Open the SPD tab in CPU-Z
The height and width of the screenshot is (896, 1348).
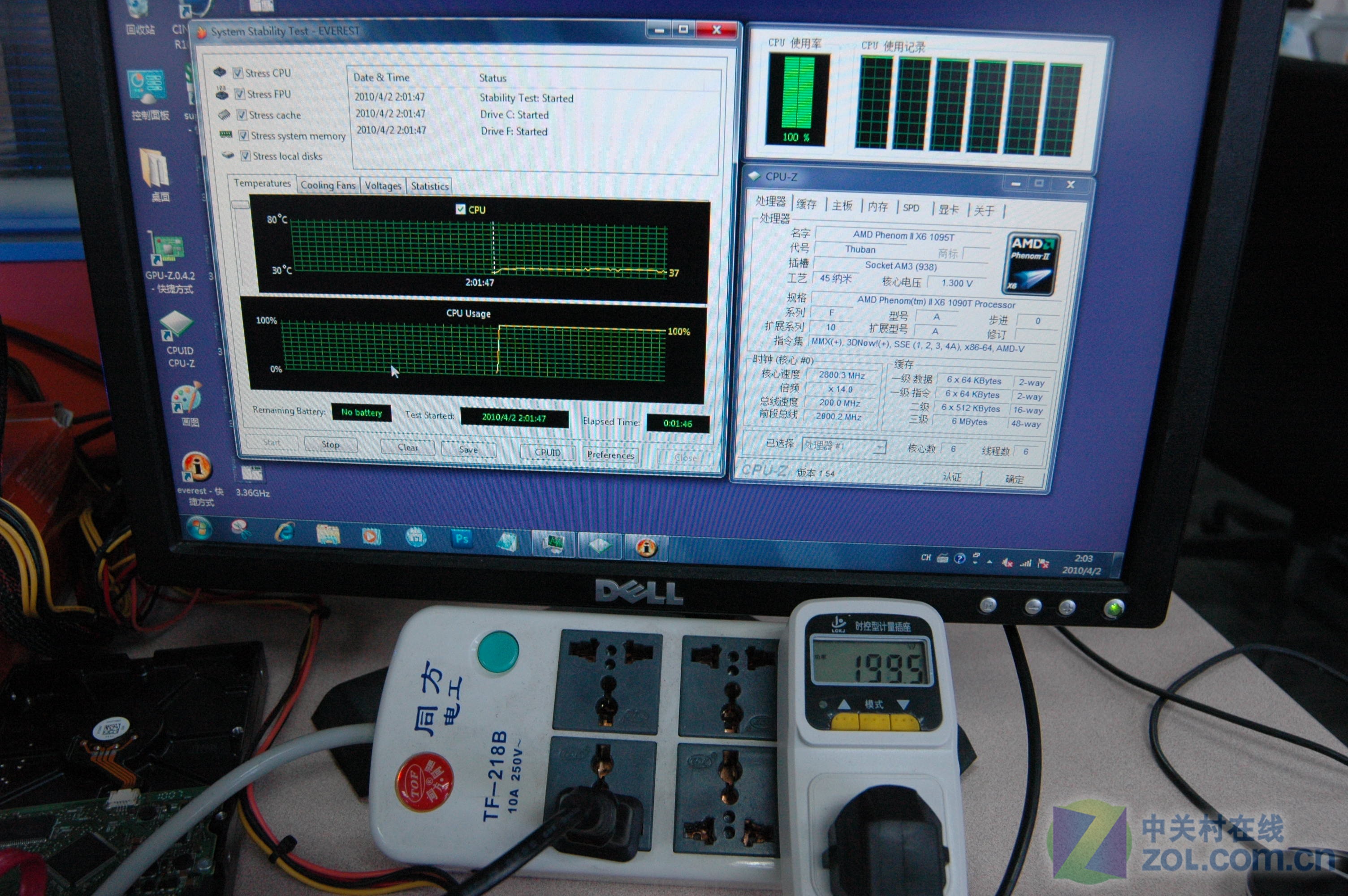pyautogui.click(x=911, y=208)
